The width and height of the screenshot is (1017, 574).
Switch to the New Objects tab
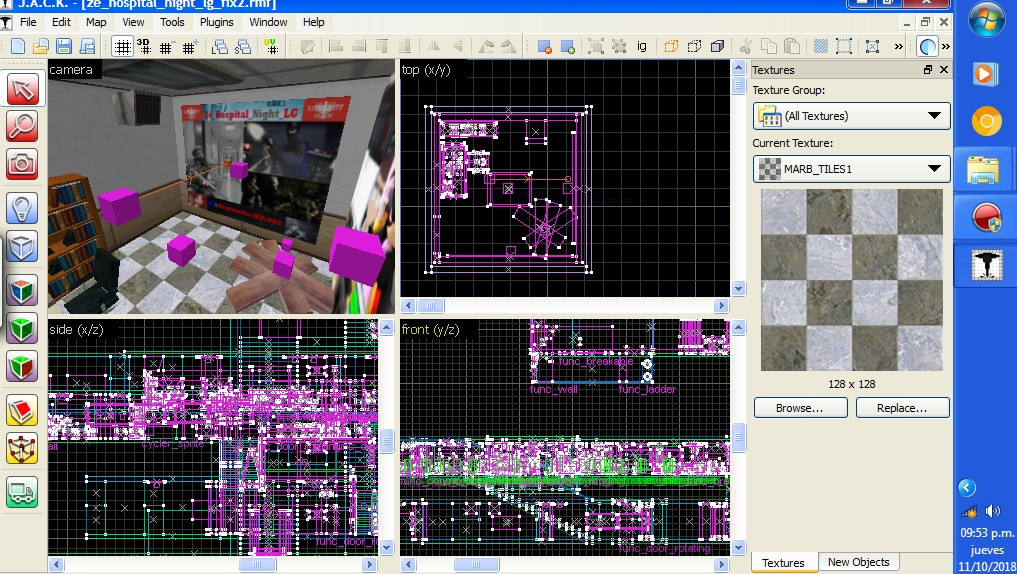tap(858, 562)
